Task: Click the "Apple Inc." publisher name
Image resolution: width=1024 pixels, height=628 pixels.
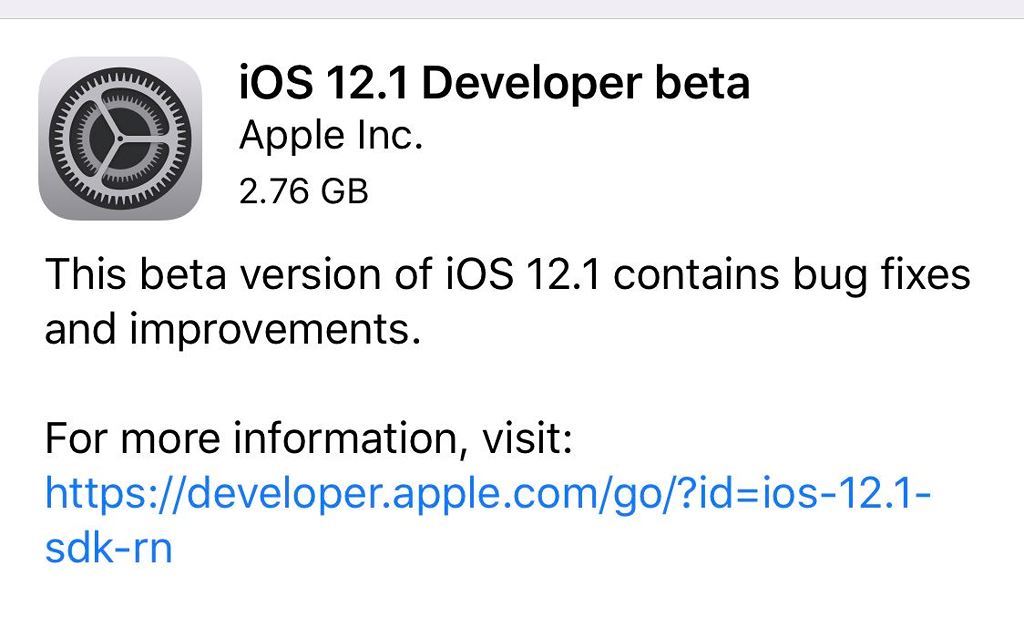Action: coord(331,136)
